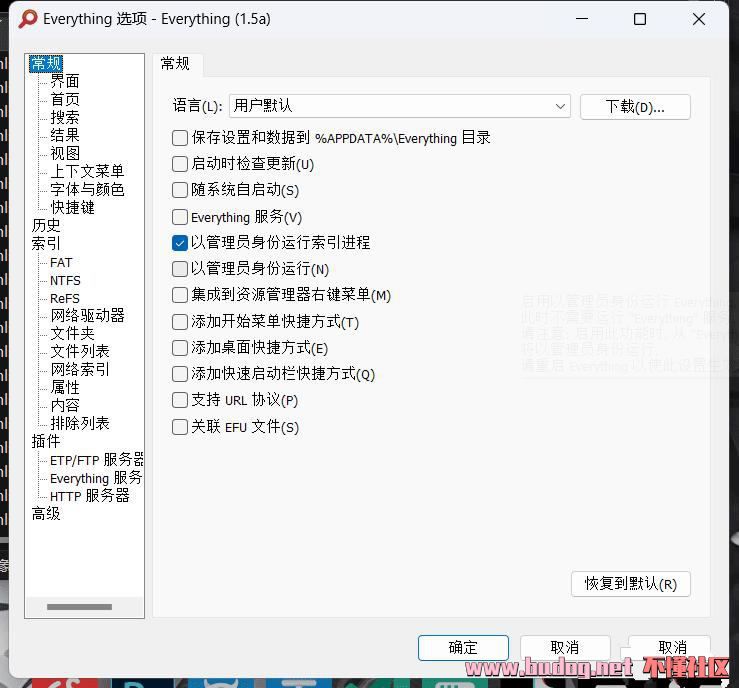Close the Everything options dialog
This screenshot has height=688, width=739.
(699, 19)
